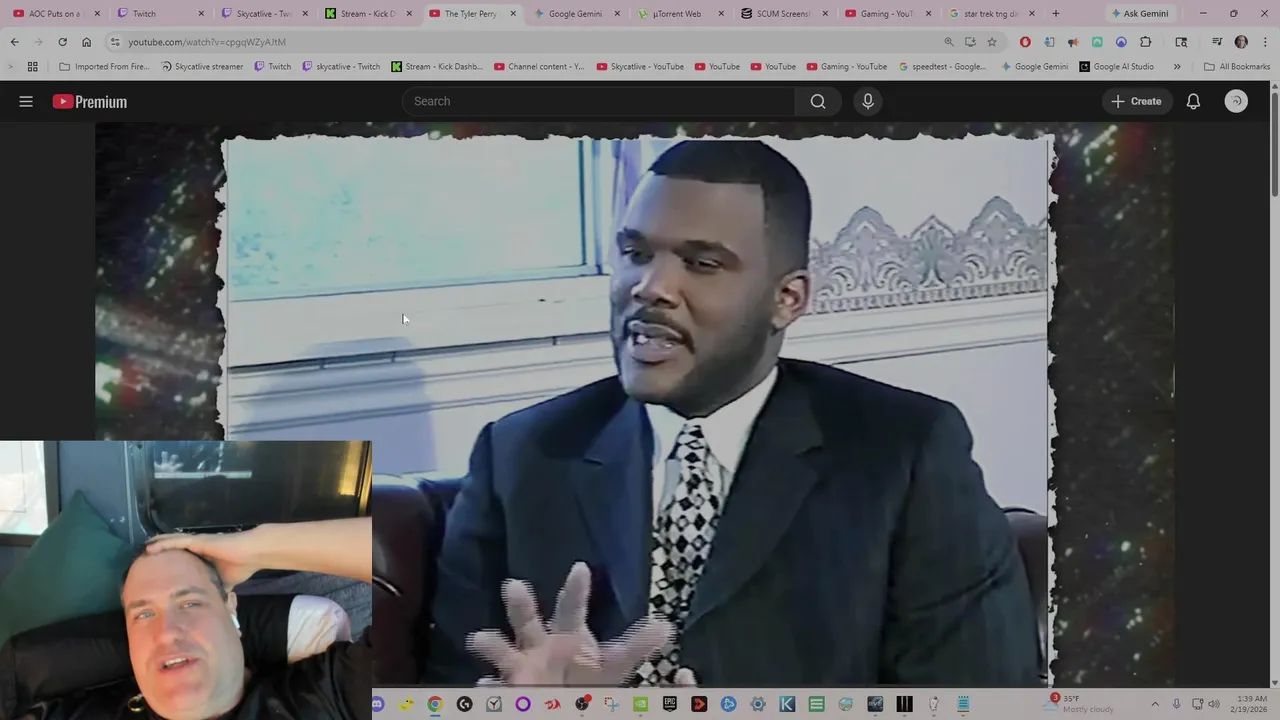This screenshot has height=720, width=1280.
Task: Open the media controls music note icon
Action: [x=1217, y=42]
